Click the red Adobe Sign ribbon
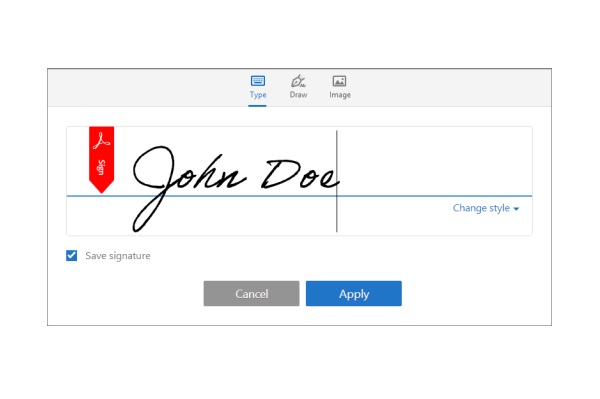 point(101,160)
